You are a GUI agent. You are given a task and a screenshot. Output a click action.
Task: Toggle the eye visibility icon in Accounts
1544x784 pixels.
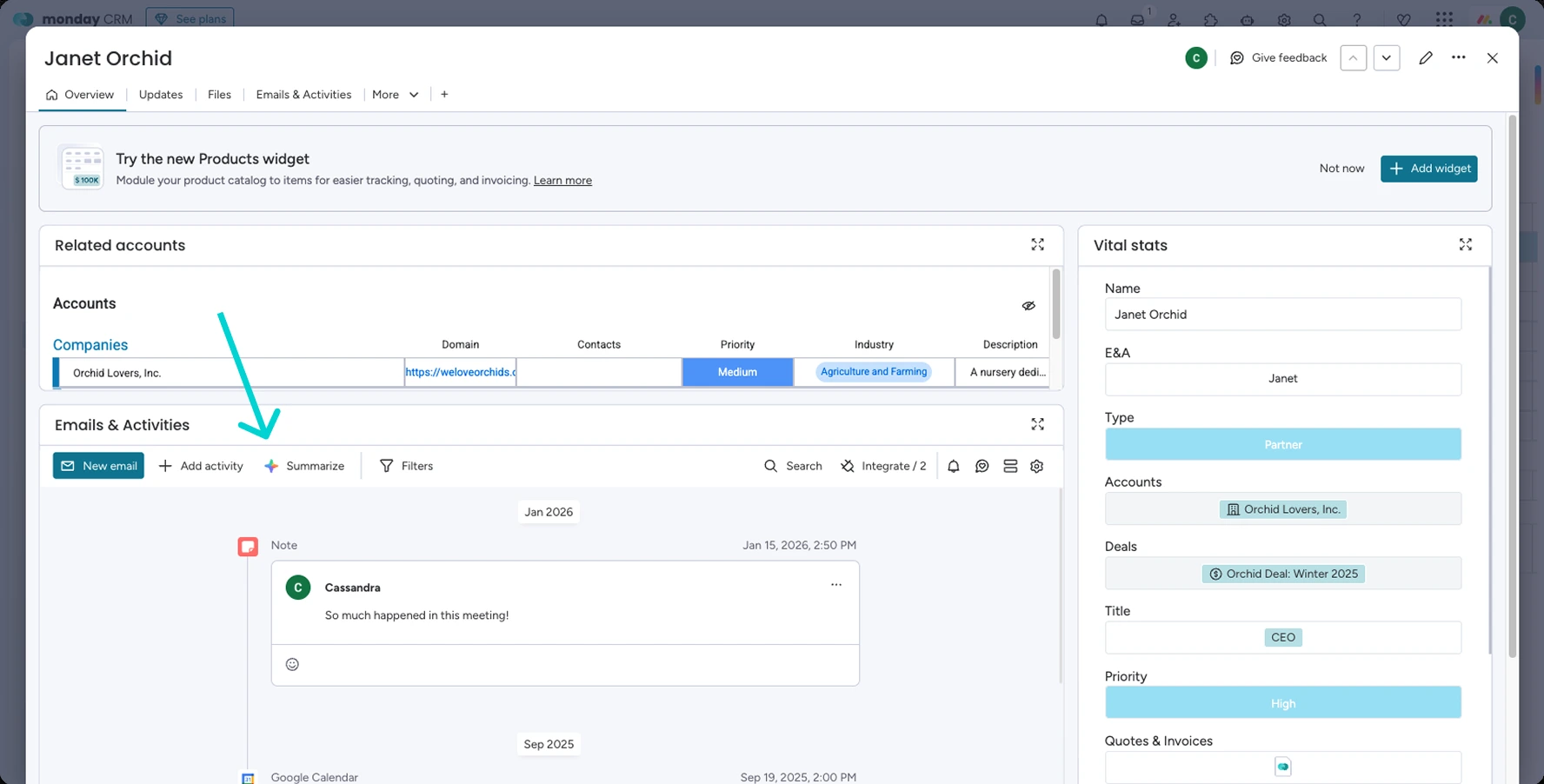click(x=1028, y=306)
